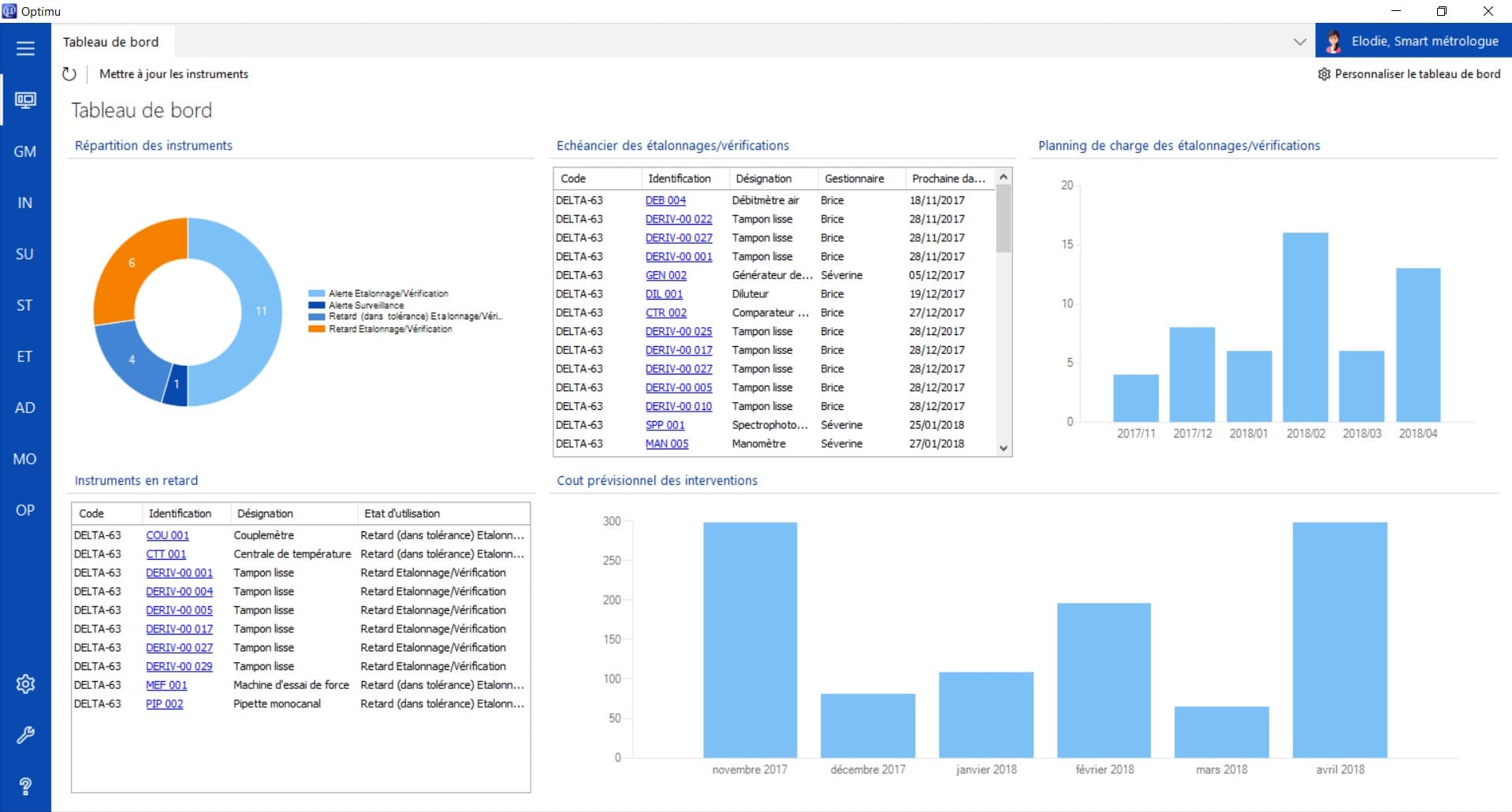Open the IN sidebar module
The width and height of the screenshot is (1512, 812).
pyautogui.click(x=25, y=203)
